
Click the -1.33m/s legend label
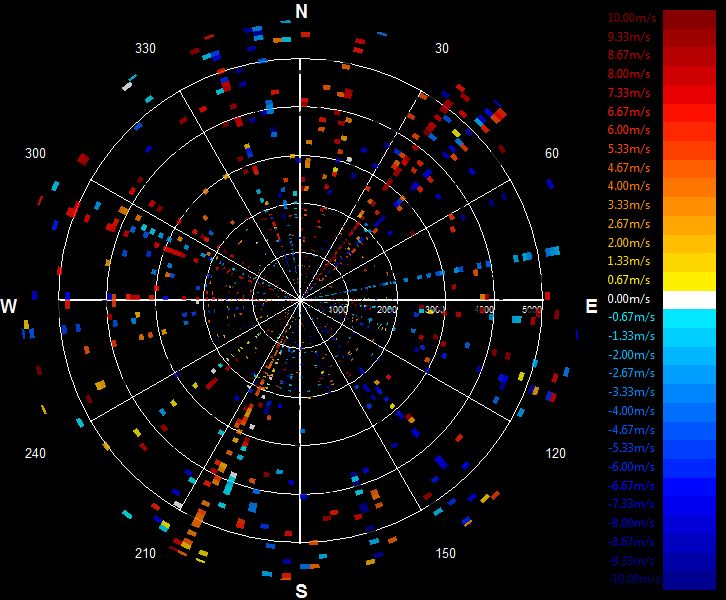pyautogui.click(x=632, y=336)
